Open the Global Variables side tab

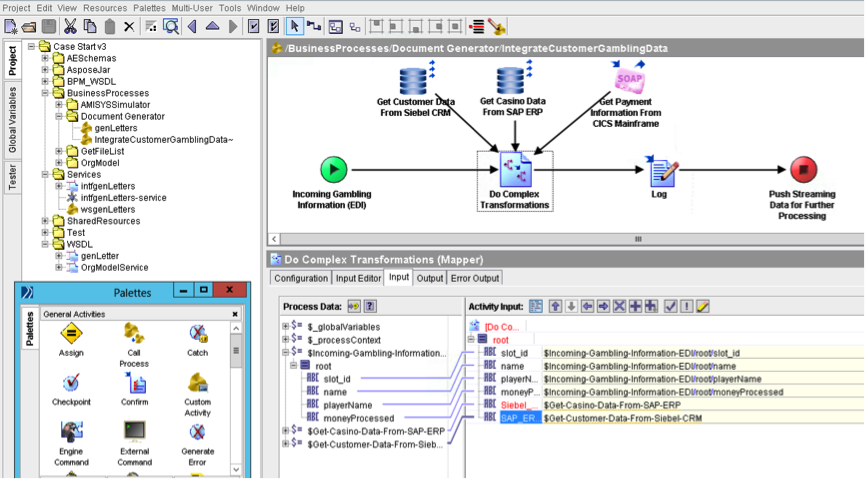pyautogui.click(x=12, y=120)
